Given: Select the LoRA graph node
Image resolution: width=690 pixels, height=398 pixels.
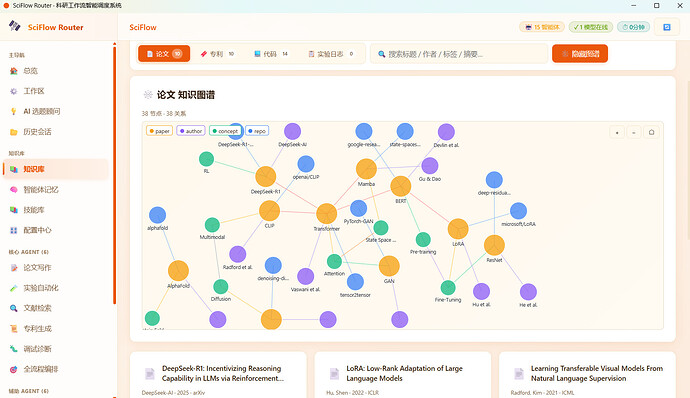Looking at the screenshot, I should pyautogui.click(x=458, y=229).
